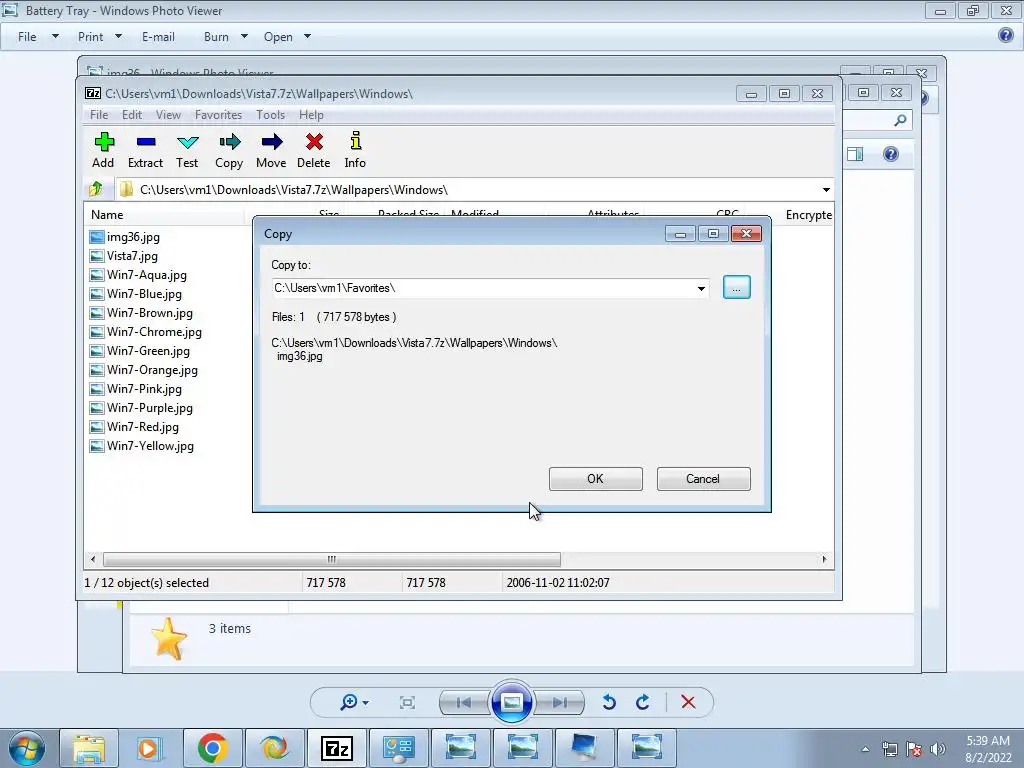Screen dimensions: 1024x768
Task: Rotate photo clockwise
Action: 643,703
